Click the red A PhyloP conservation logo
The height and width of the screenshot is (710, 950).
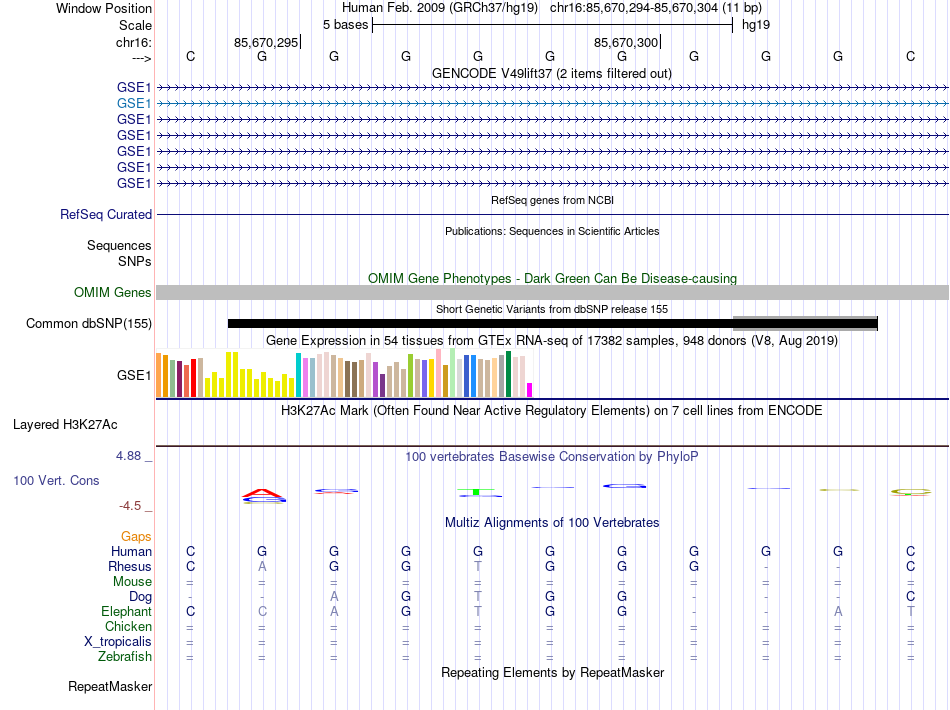click(x=262, y=493)
